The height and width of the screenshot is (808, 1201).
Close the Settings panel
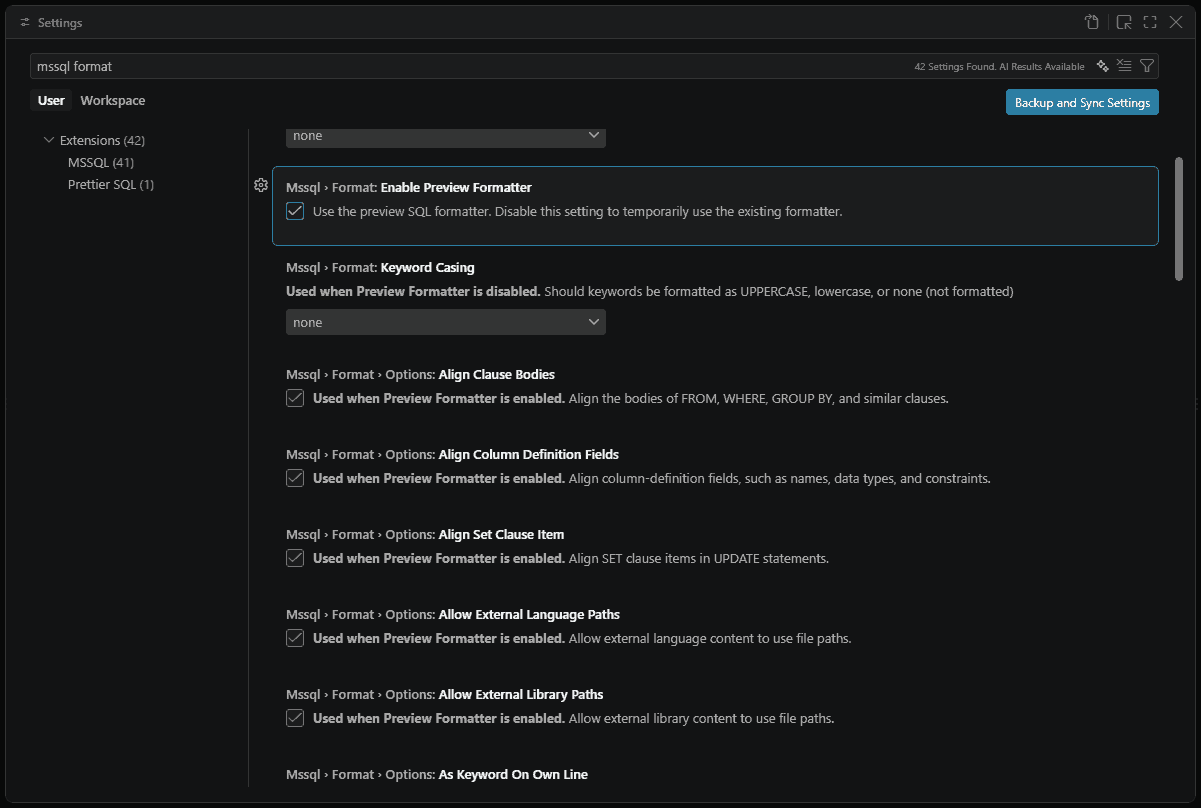click(1176, 22)
